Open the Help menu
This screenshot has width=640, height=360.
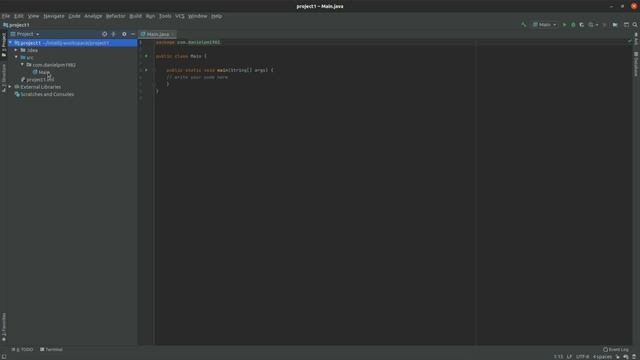pos(216,16)
